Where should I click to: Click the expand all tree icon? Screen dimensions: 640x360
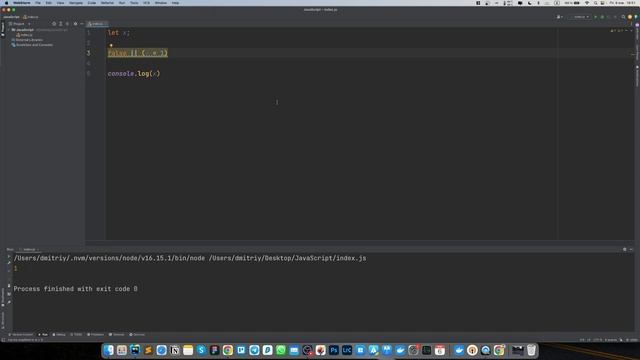tap(61, 24)
